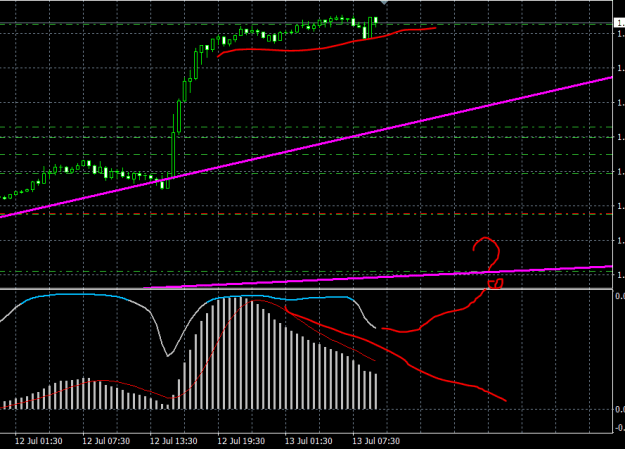Select the steep upper magenta trendline
This screenshot has height=449, width=625.
point(306,148)
